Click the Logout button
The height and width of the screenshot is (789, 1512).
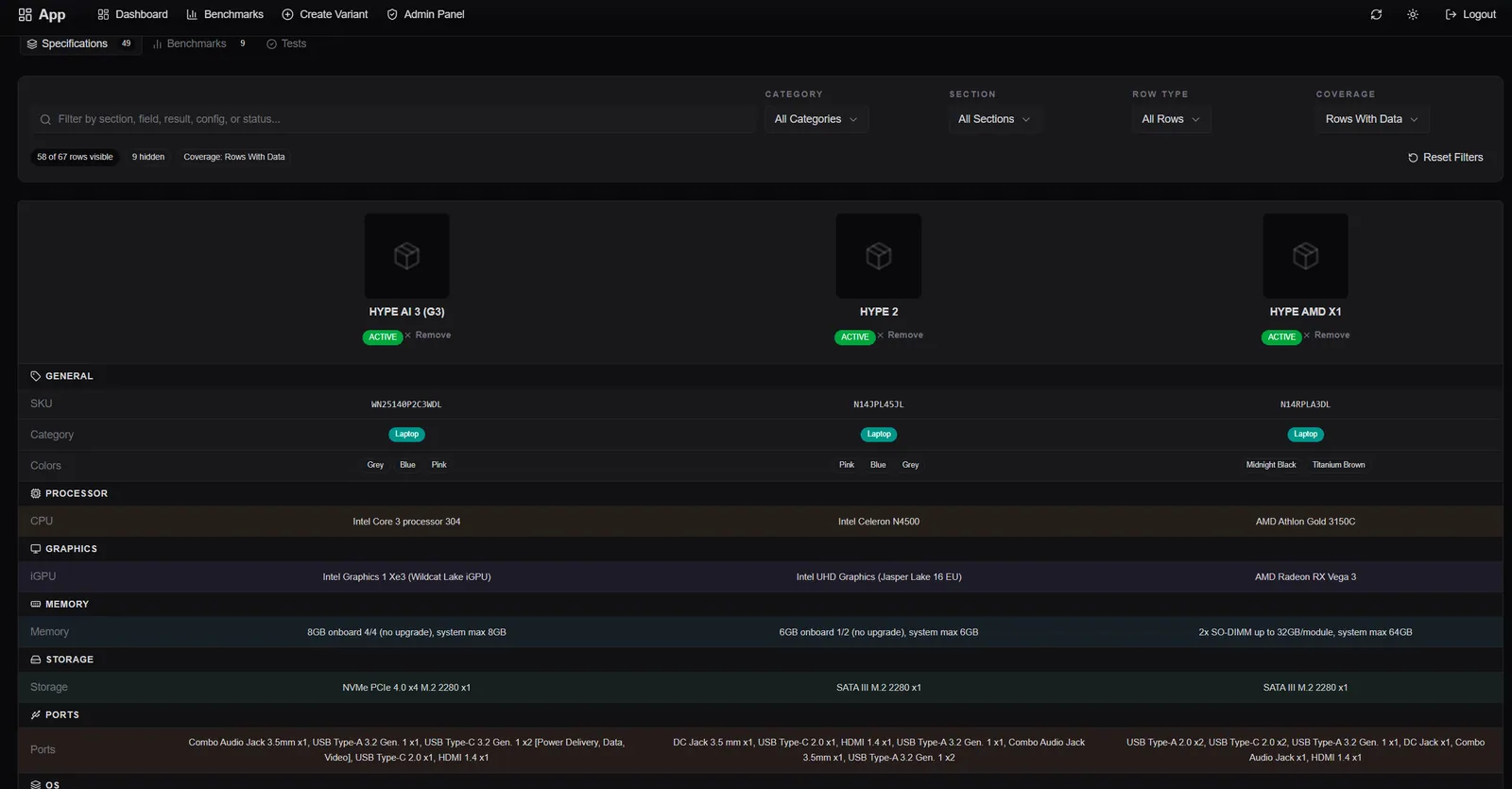click(x=1470, y=14)
